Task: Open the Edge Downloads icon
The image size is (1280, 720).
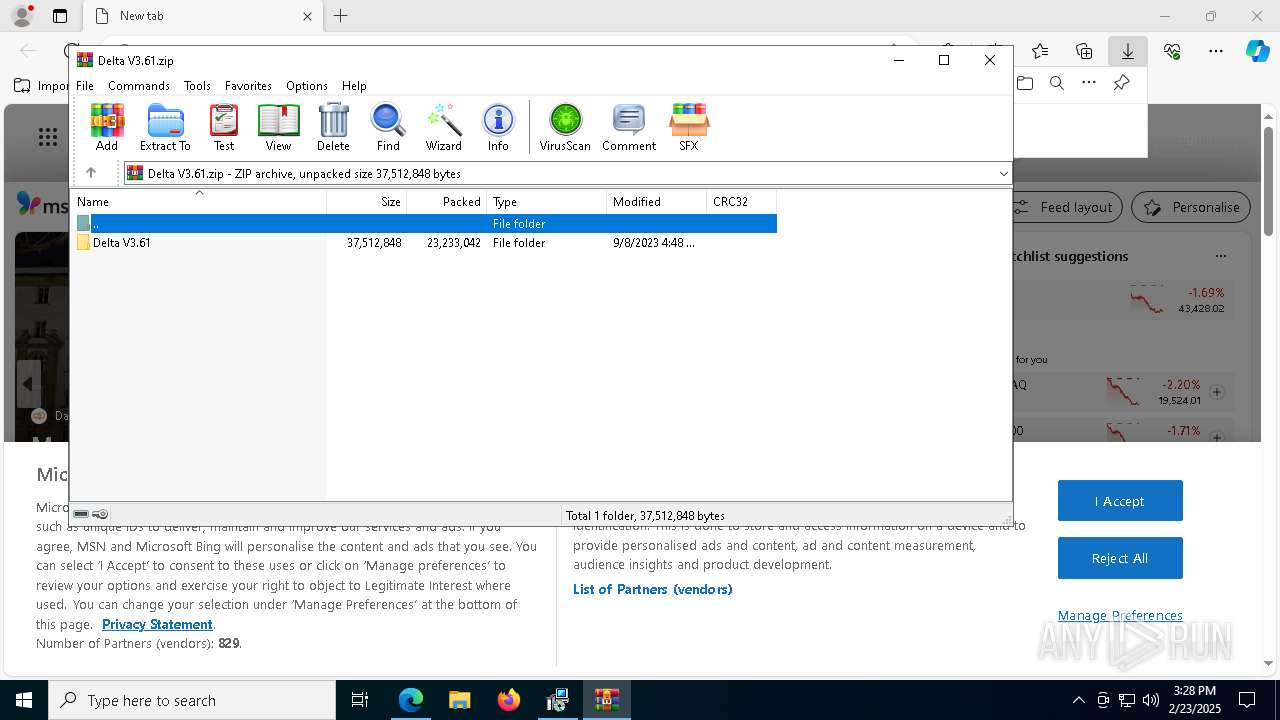Action: [1127, 51]
